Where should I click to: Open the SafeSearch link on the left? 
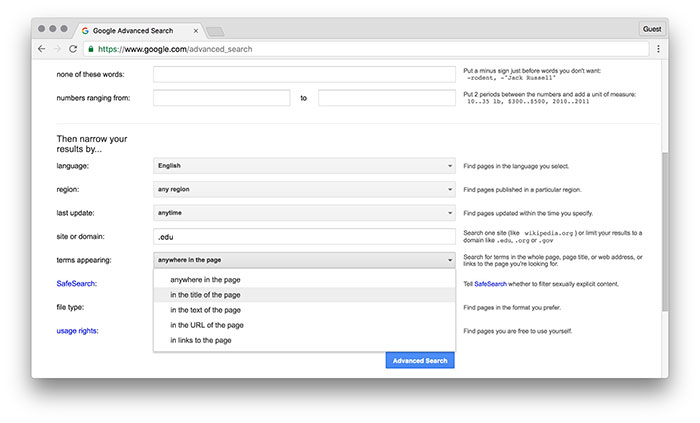[x=76, y=283]
